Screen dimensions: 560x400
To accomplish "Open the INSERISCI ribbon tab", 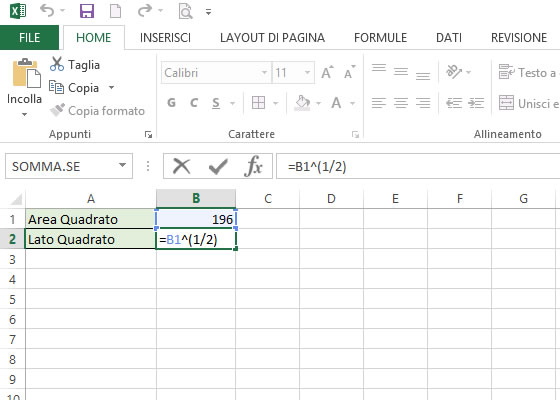I will 165,38.
